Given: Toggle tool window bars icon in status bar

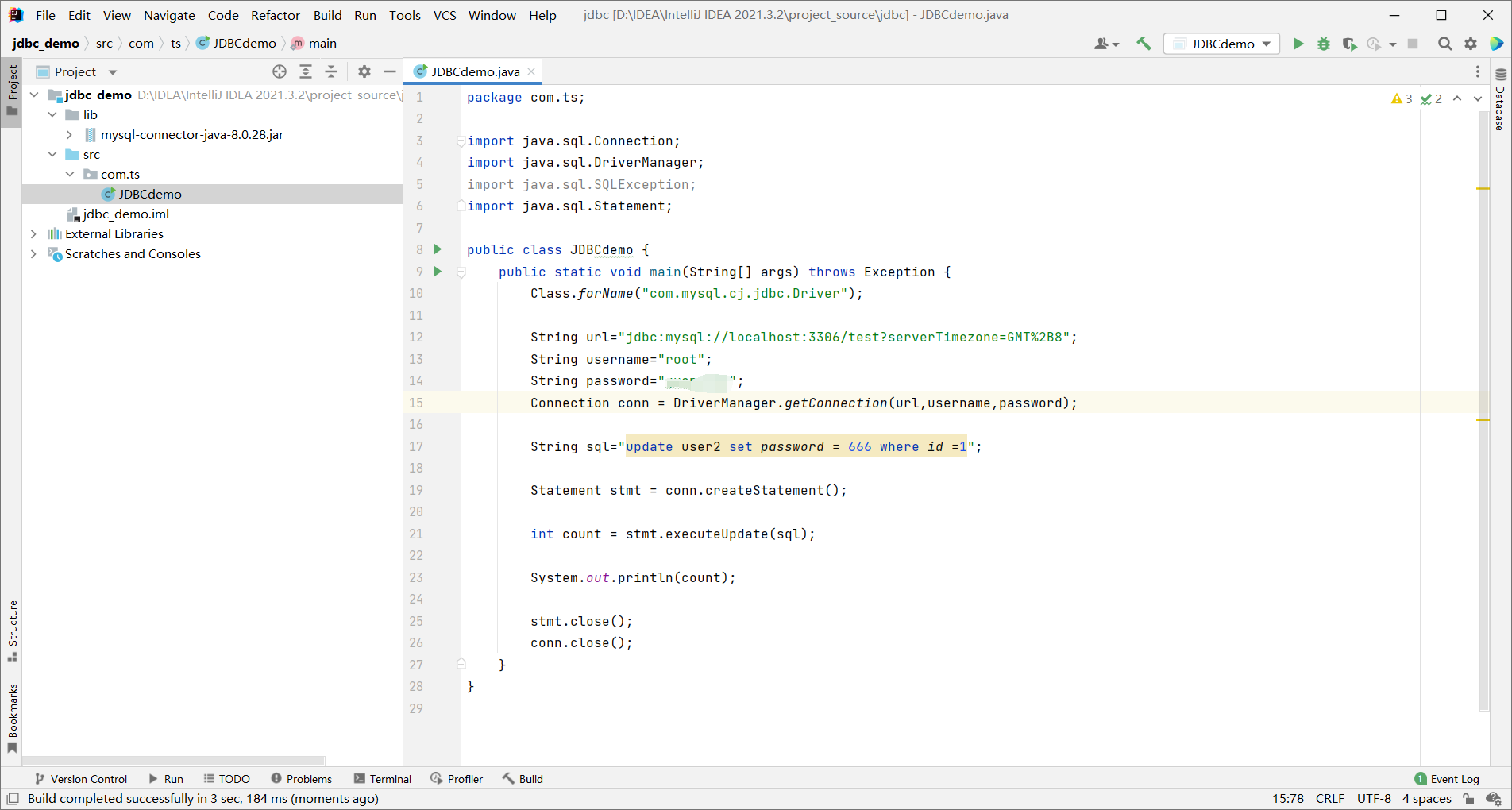Looking at the screenshot, I should click(13, 799).
